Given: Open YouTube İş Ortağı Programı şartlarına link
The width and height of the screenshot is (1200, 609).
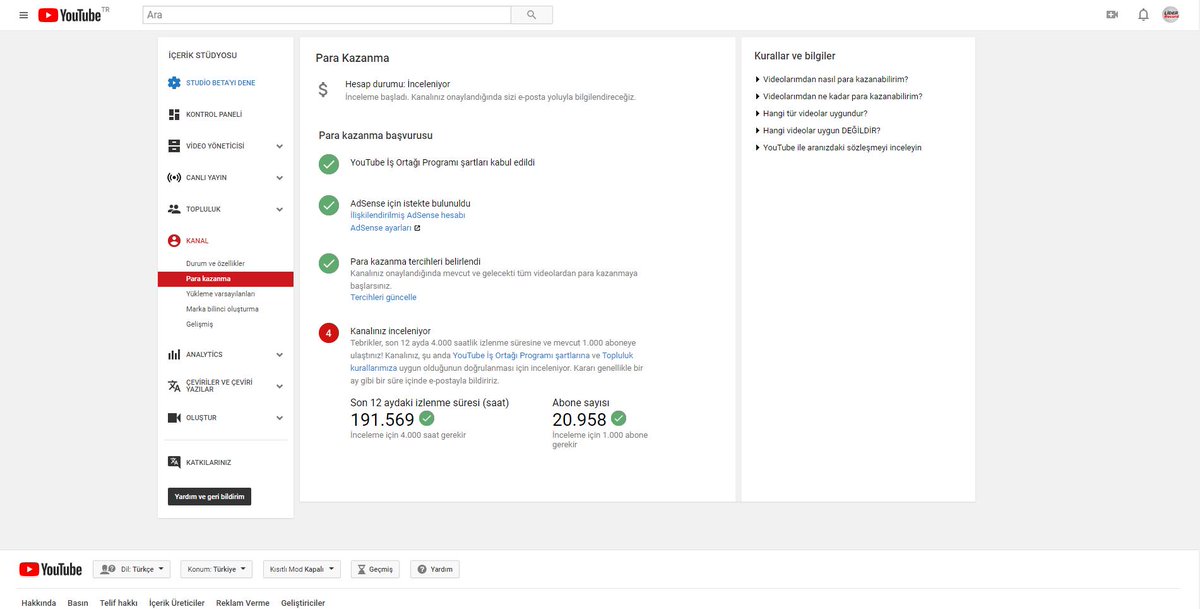Looking at the screenshot, I should coord(521,355).
